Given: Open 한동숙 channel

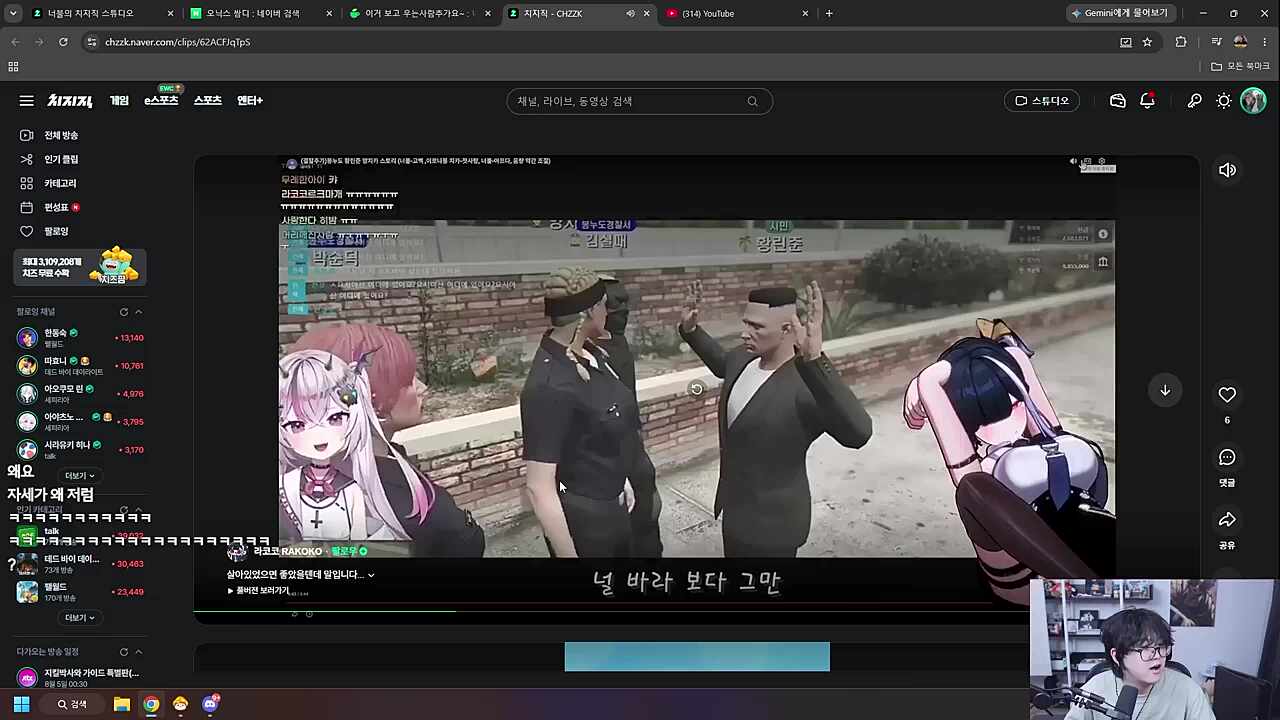Looking at the screenshot, I should coord(80,337).
